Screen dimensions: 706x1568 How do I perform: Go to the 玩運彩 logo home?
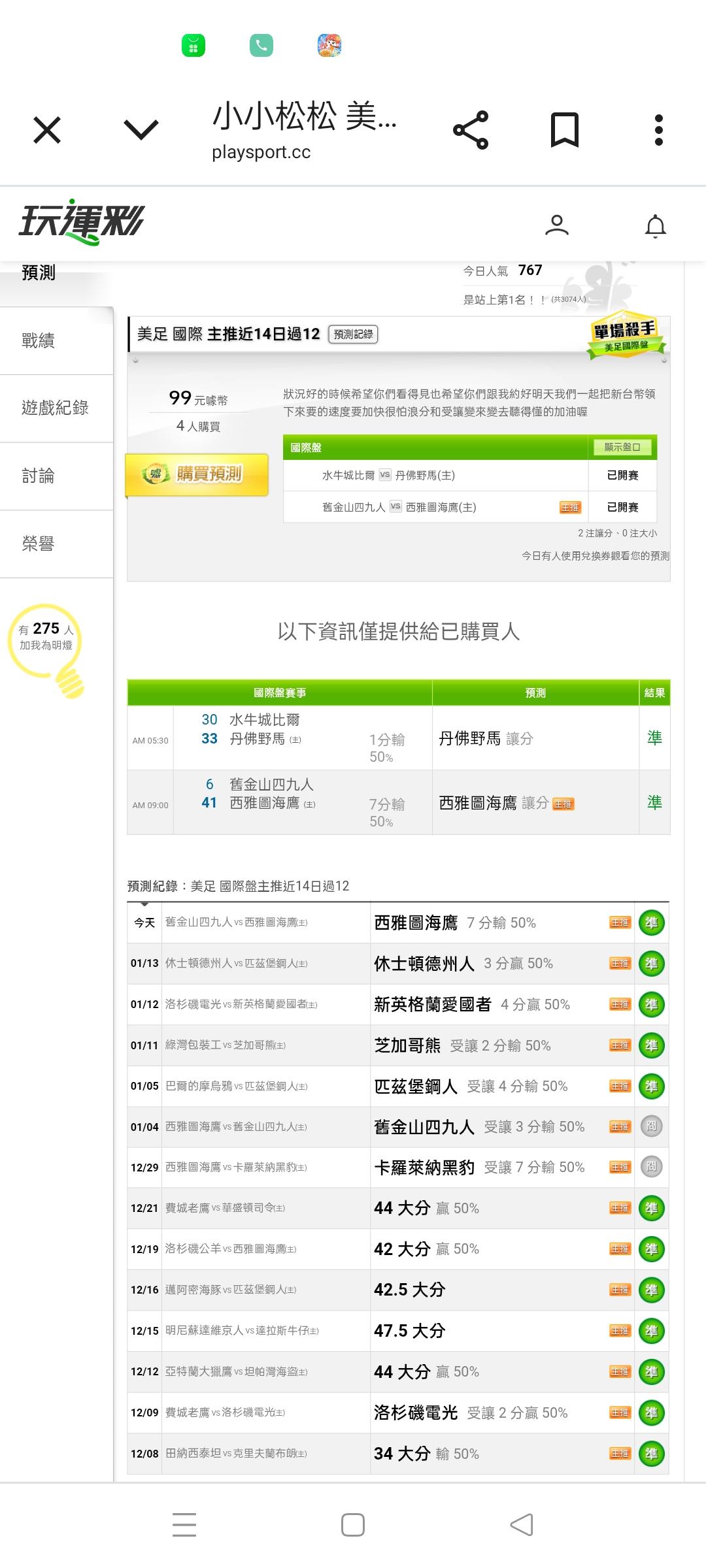(x=81, y=222)
